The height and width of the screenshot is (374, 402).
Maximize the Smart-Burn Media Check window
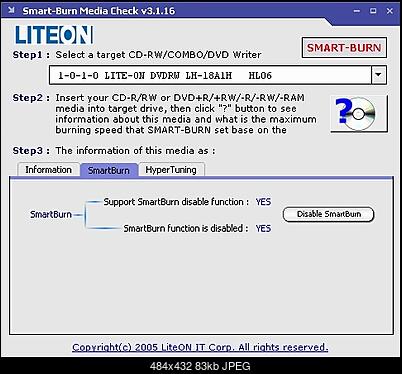click(373, 11)
